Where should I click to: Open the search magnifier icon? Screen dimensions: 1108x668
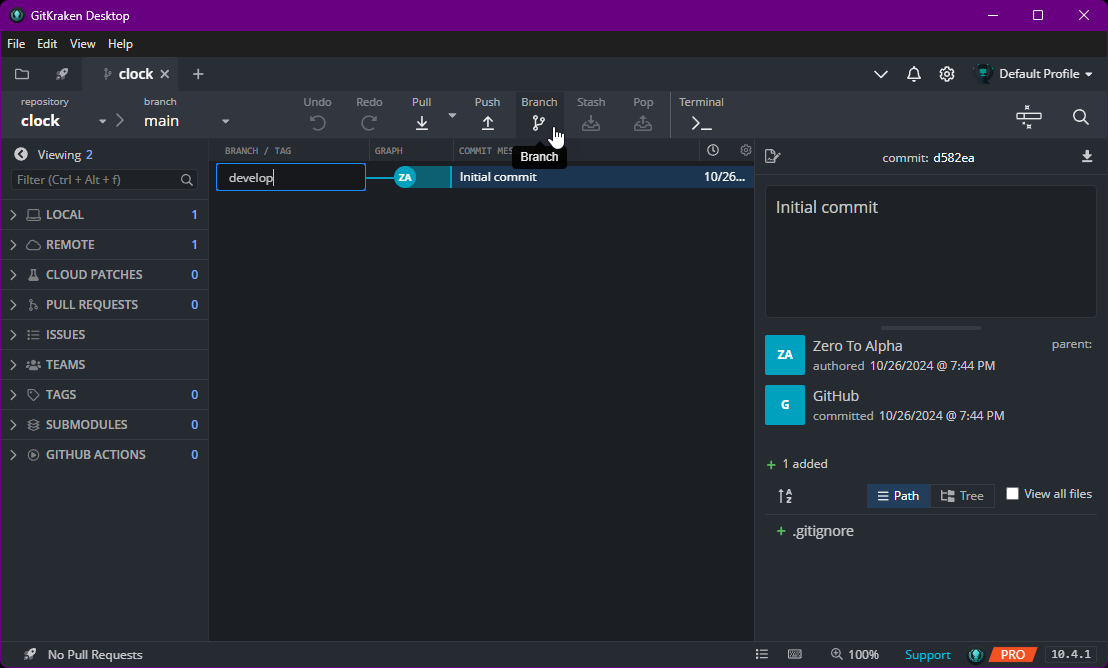pyautogui.click(x=1080, y=117)
